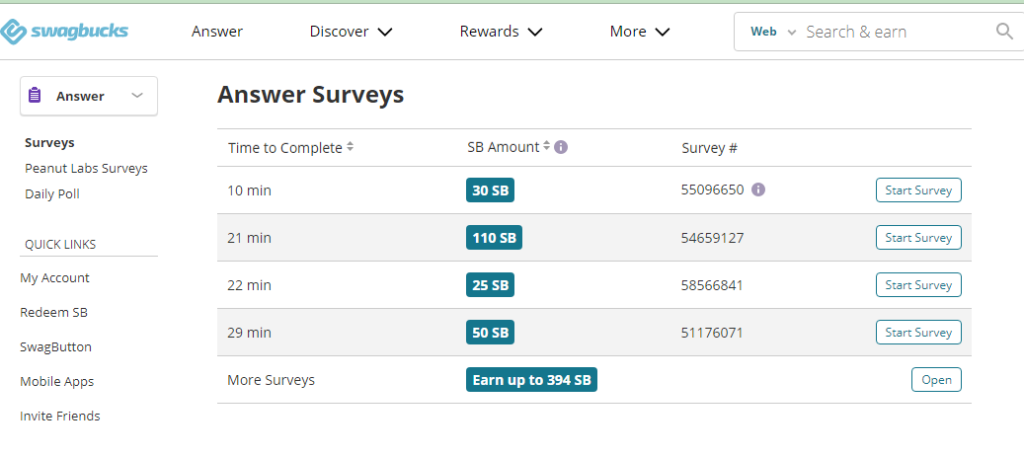The image size is (1024, 456).
Task: Open More Surveys with Open button
Action: (936, 380)
